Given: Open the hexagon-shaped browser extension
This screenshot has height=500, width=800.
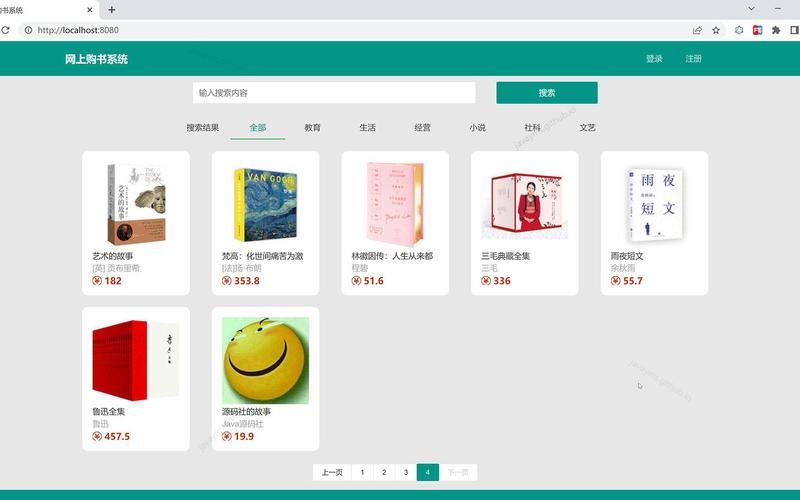Looking at the screenshot, I should pyautogui.click(x=739, y=30).
